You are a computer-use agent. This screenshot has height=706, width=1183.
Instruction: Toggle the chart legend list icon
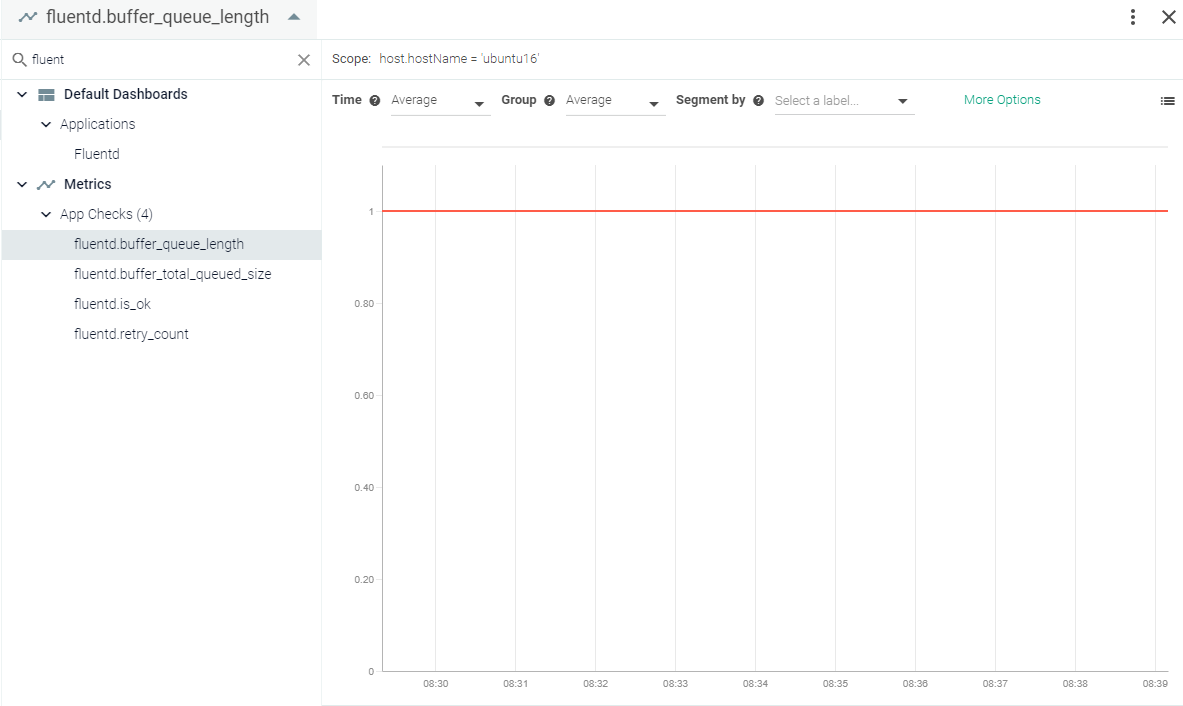point(1167,100)
